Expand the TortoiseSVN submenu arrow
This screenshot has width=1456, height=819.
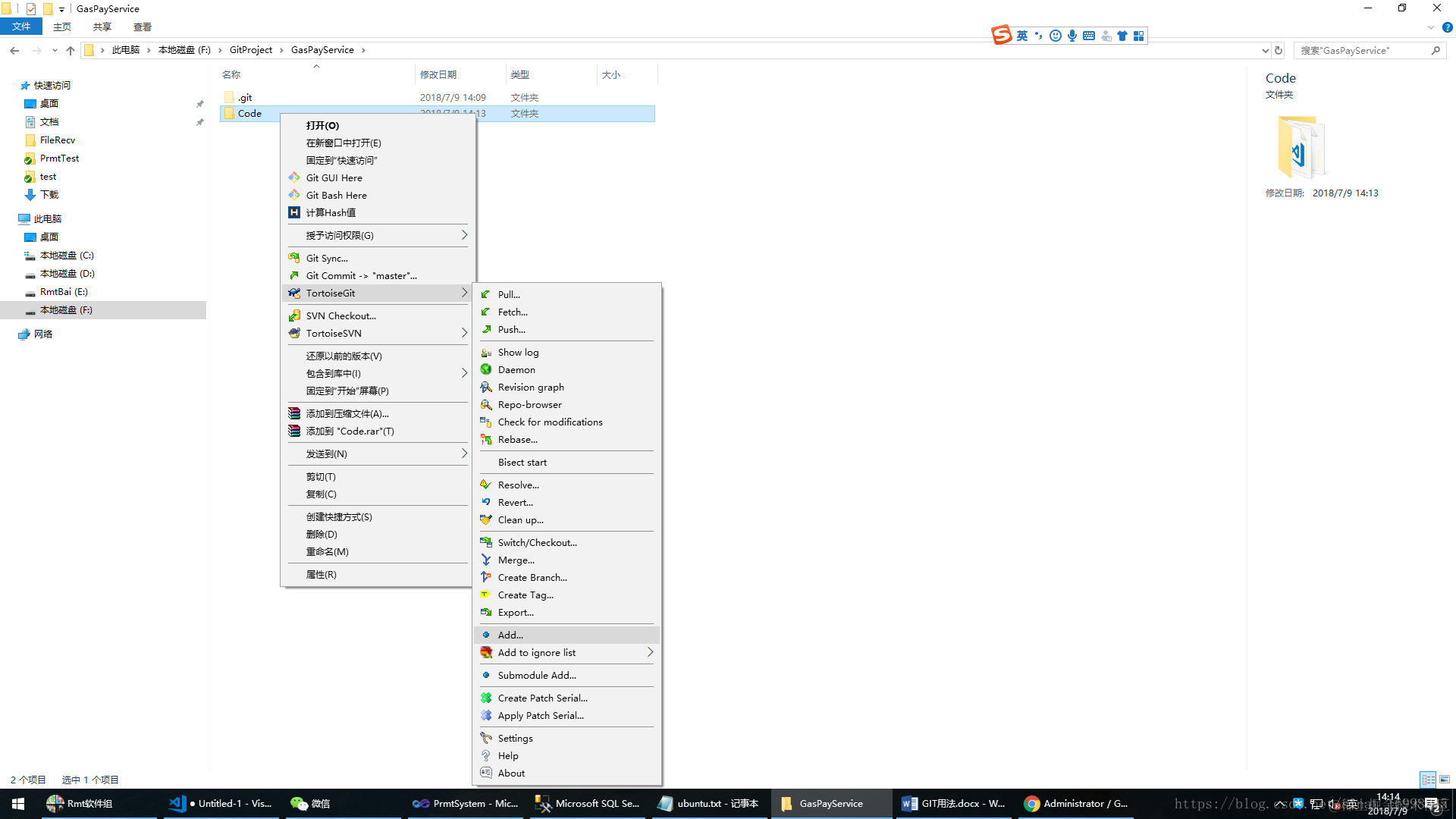(x=464, y=334)
